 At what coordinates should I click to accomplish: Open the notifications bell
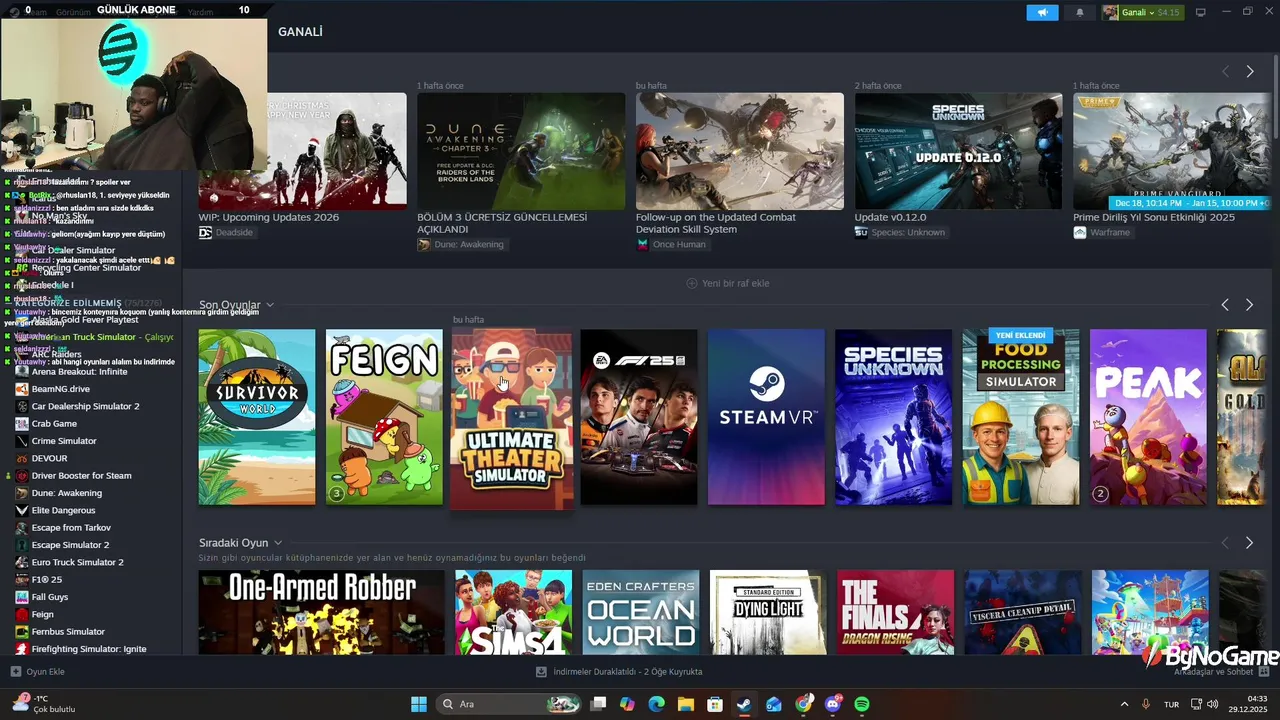point(1079,12)
